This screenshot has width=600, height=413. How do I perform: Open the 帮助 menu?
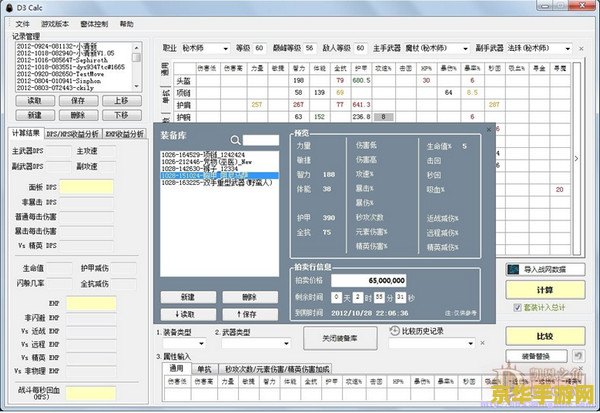tap(126, 24)
